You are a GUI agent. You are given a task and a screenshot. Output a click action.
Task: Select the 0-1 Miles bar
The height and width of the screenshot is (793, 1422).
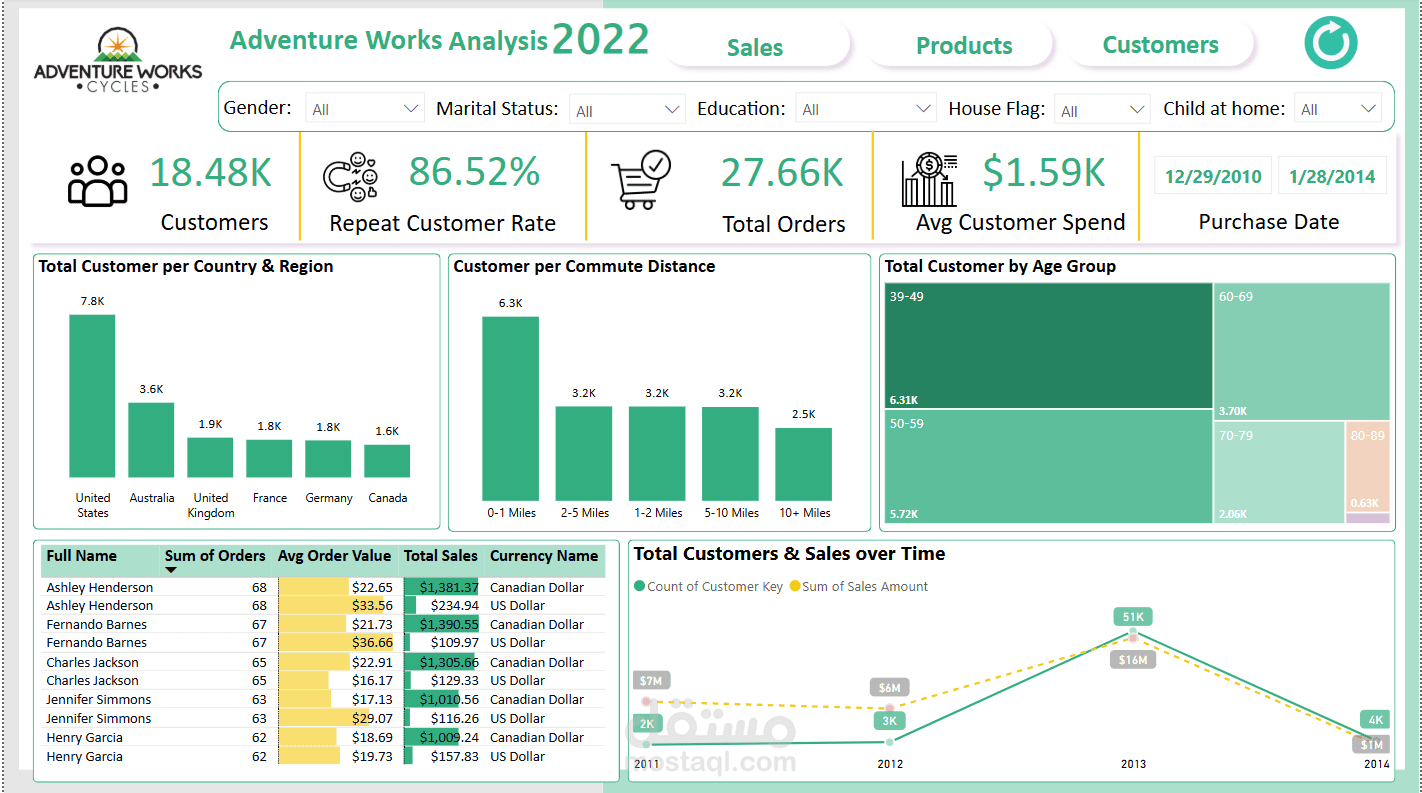click(511, 408)
